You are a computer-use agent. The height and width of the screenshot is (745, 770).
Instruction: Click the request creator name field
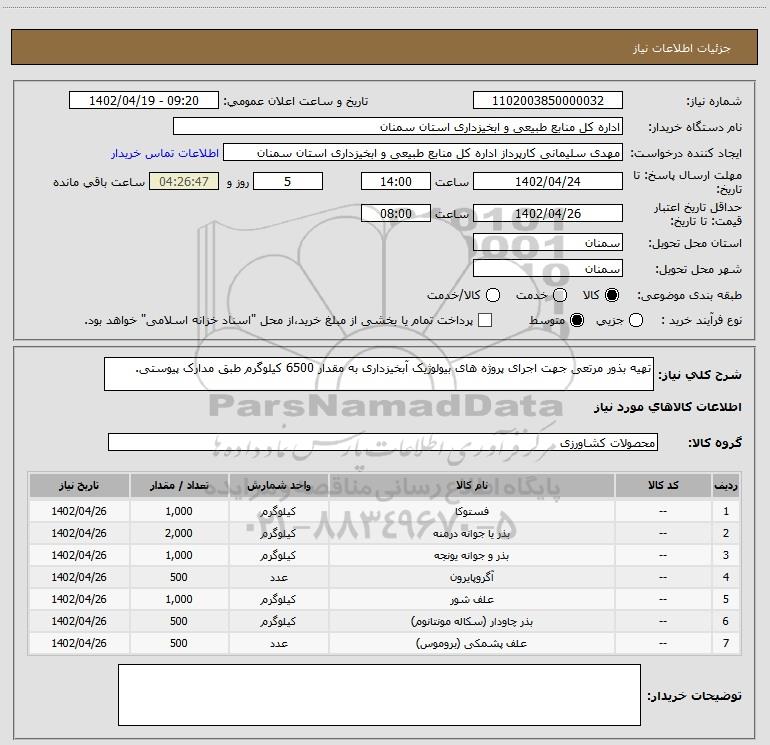tap(423, 153)
